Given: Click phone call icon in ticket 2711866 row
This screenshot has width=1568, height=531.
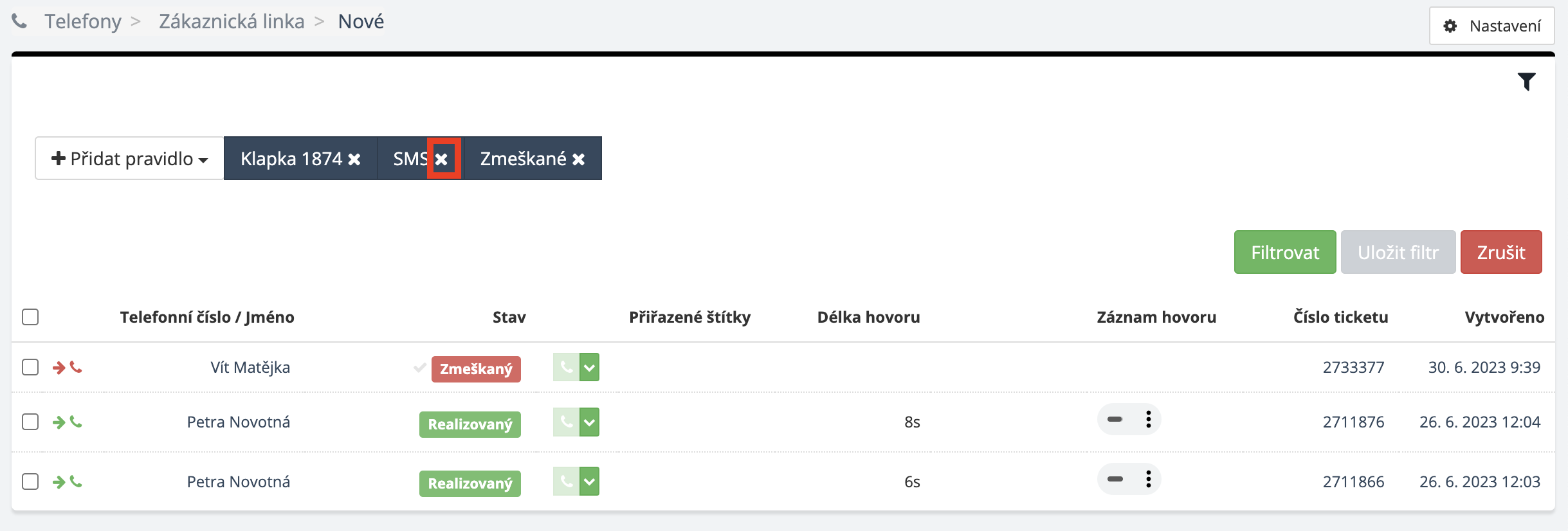Looking at the screenshot, I should pos(566,481).
